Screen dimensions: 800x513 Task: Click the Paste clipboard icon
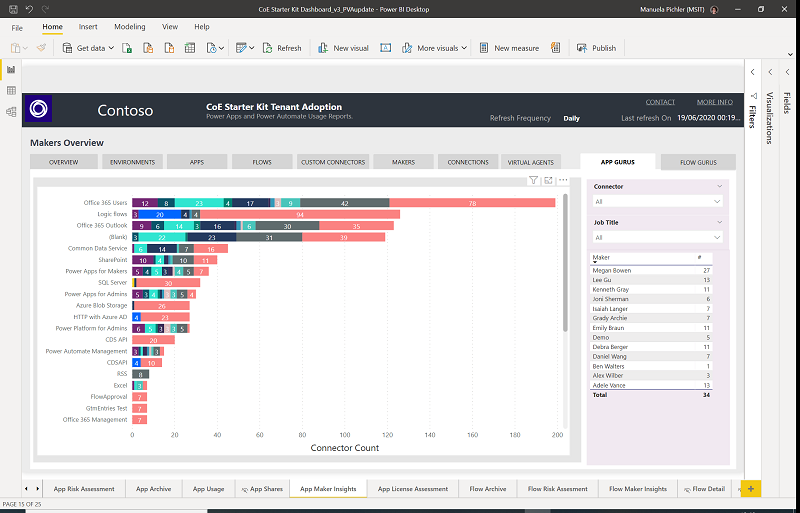[15, 48]
